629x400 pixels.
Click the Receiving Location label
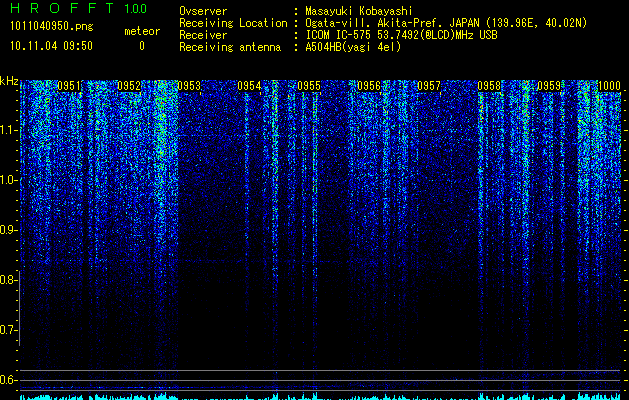[x=233, y=23]
